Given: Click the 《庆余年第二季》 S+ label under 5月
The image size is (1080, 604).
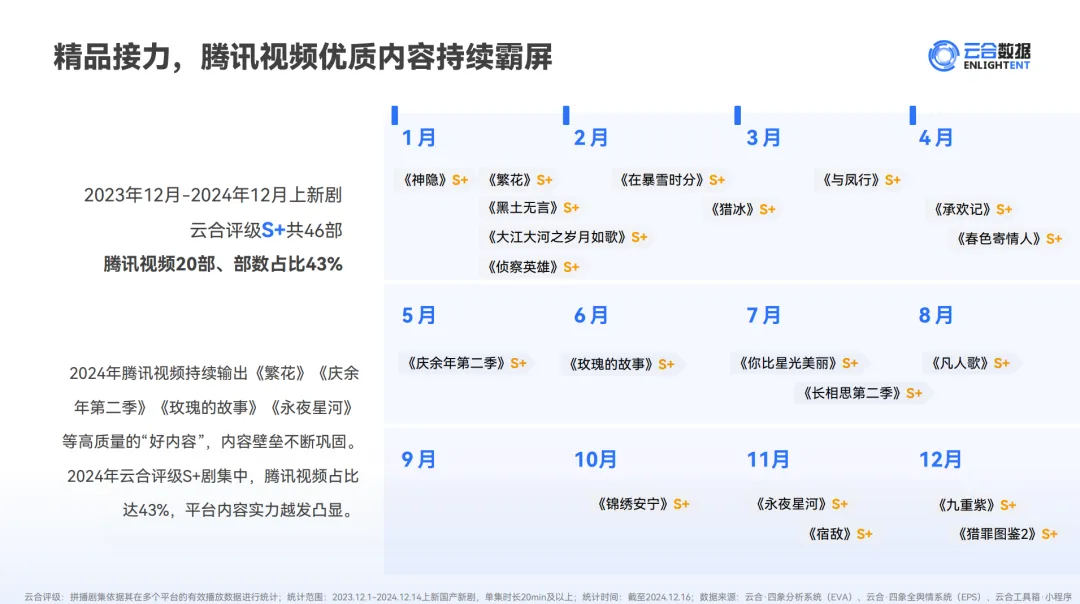Looking at the screenshot, I should (x=466, y=363).
